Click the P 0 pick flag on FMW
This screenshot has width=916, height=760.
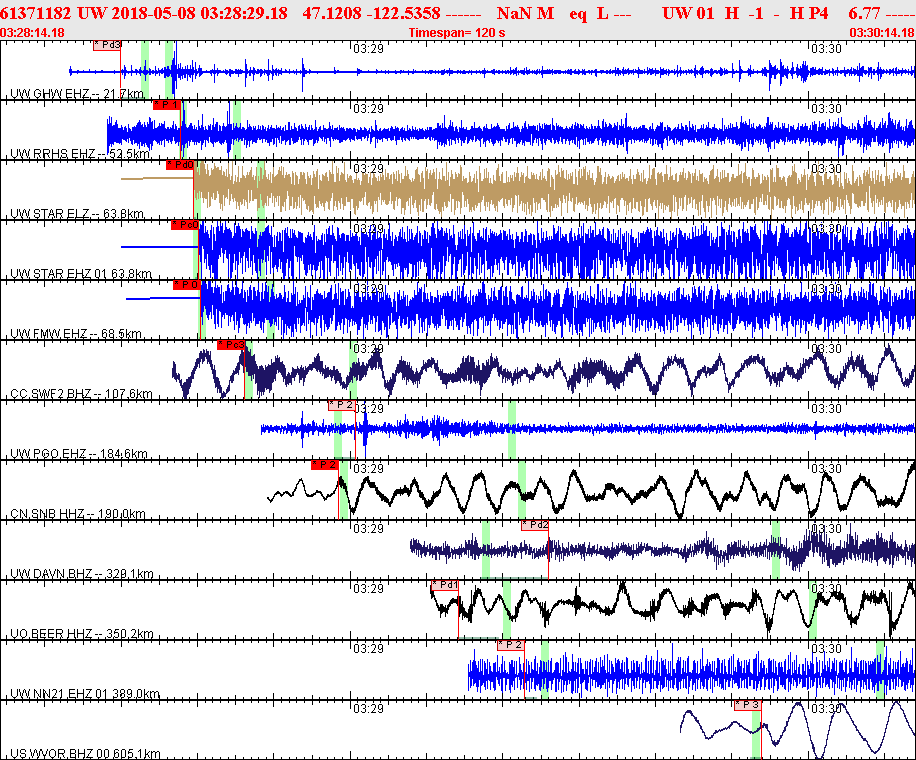(186, 285)
